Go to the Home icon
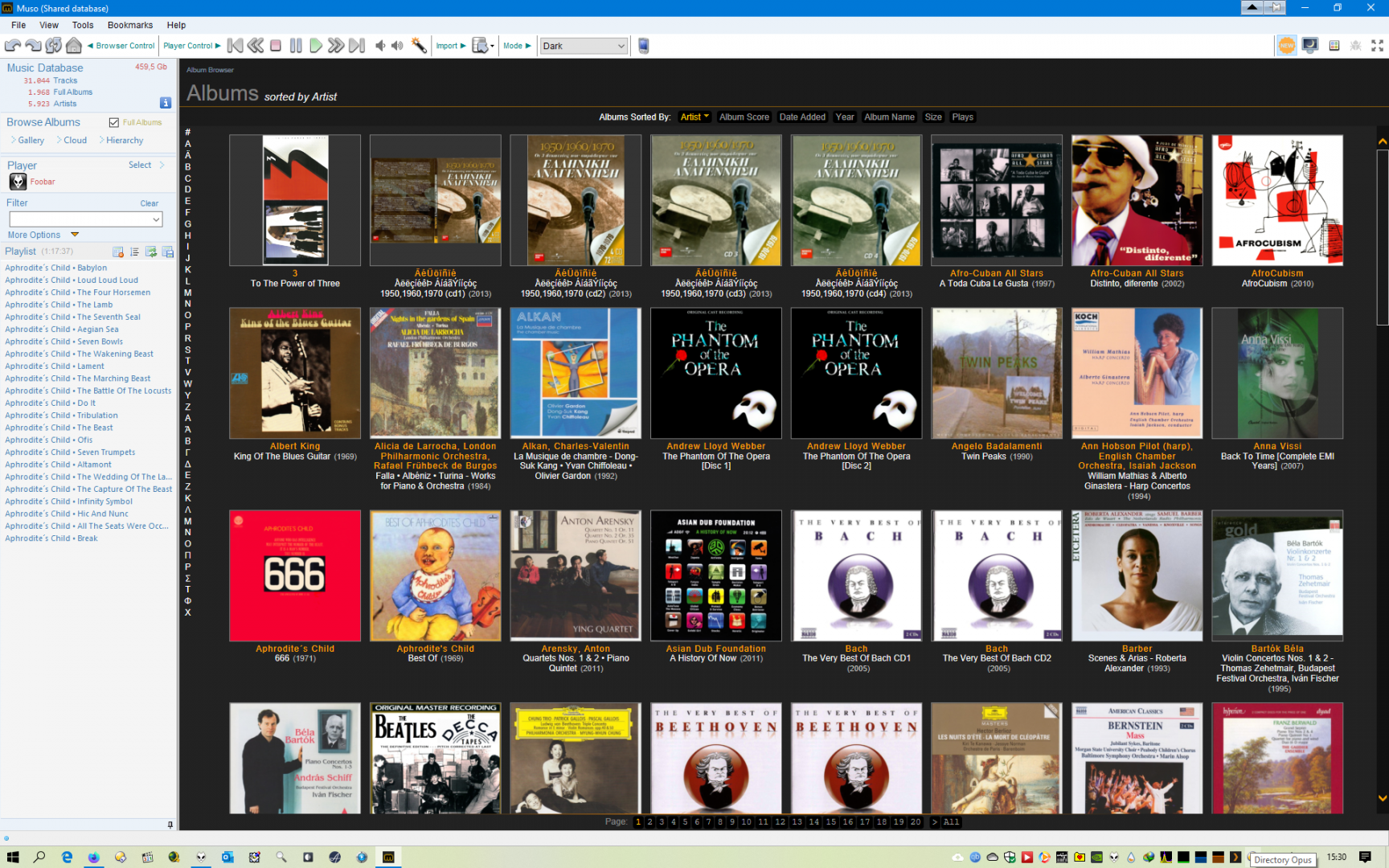 74,46
